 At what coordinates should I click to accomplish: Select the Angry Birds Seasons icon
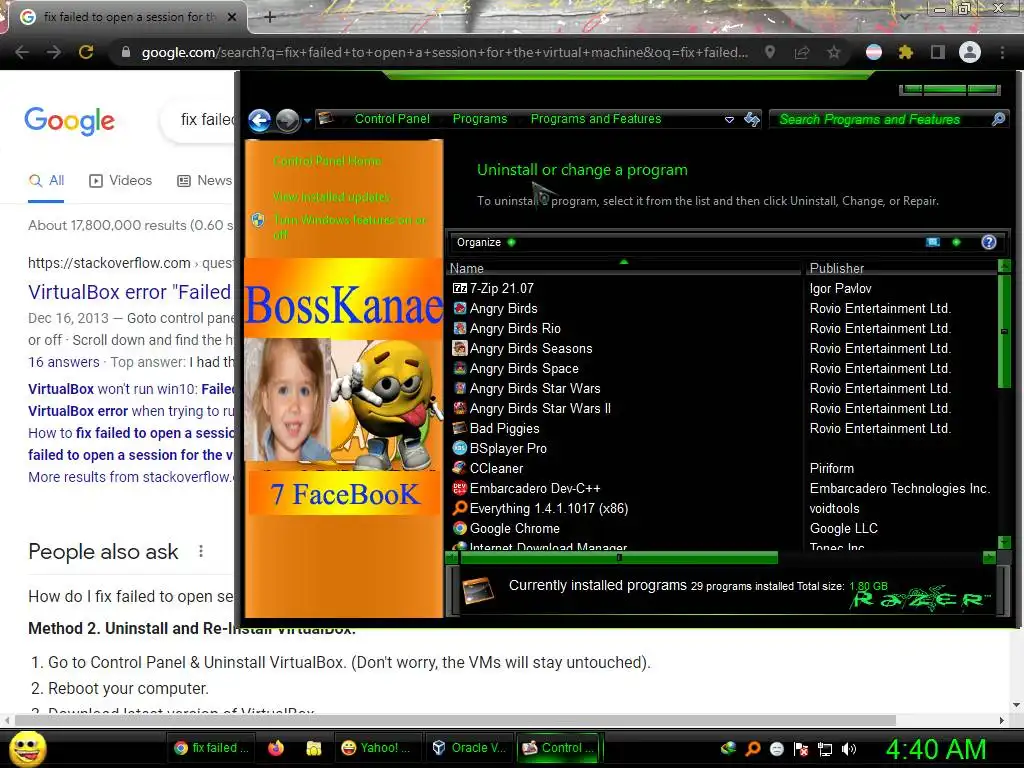(460, 348)
